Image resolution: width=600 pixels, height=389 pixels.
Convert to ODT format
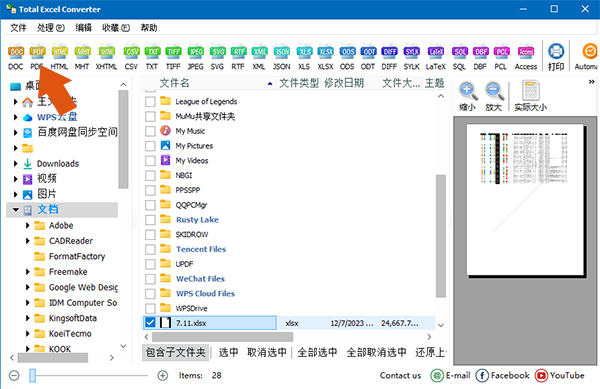click(368, 57)
